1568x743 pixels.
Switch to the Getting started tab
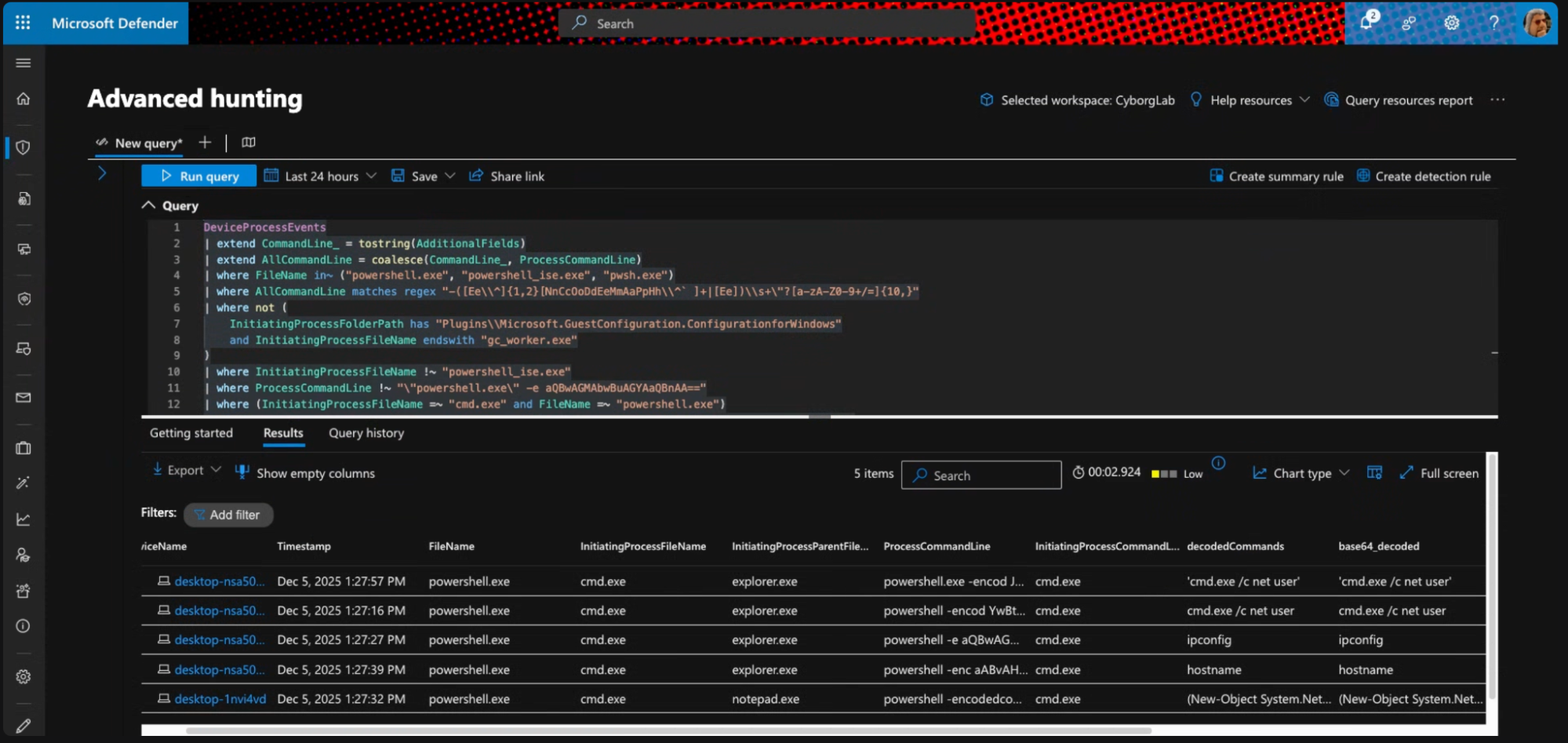[191, 433]
